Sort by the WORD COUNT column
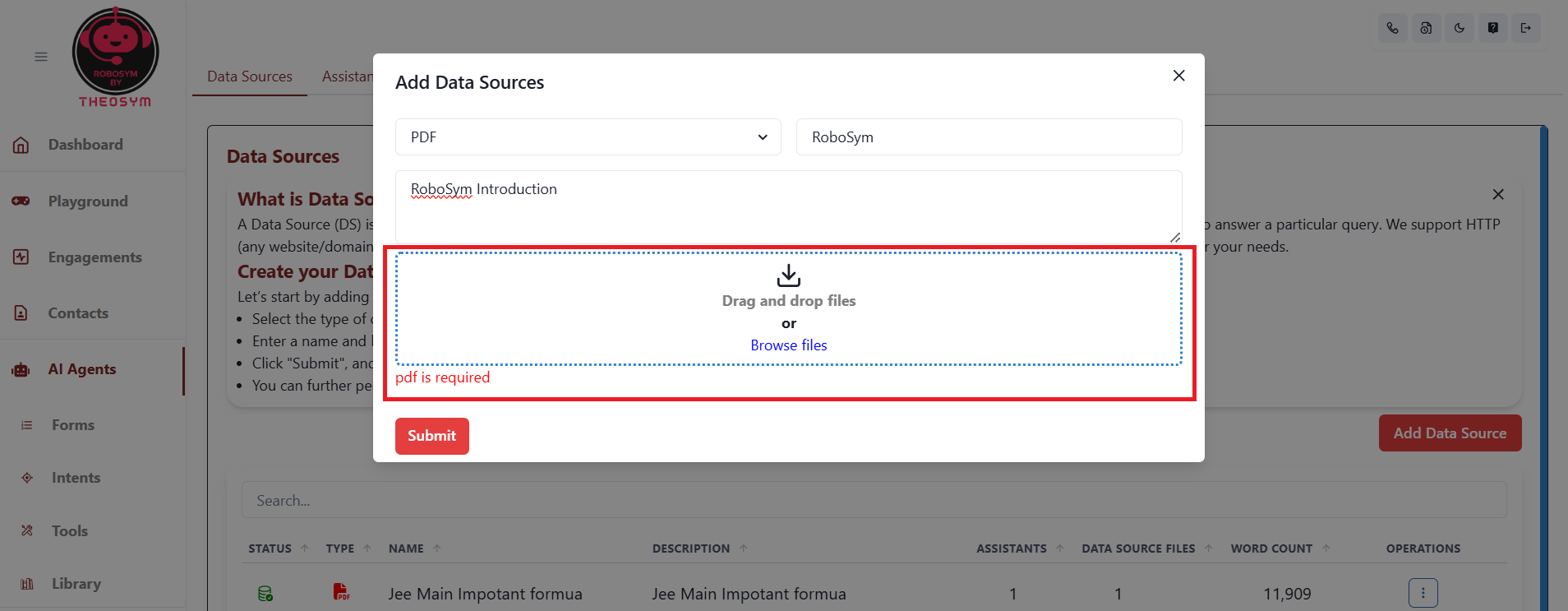 [1280, 549]
